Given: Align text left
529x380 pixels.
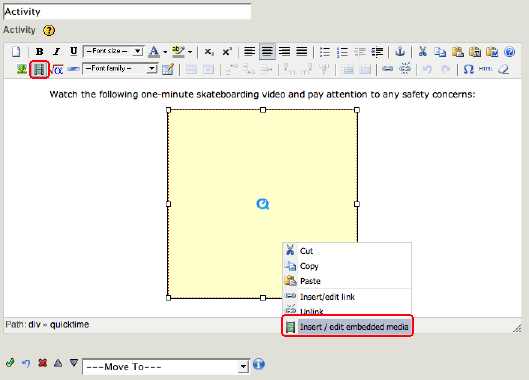Looking at the screenshot, I should [x=250, y=52].
